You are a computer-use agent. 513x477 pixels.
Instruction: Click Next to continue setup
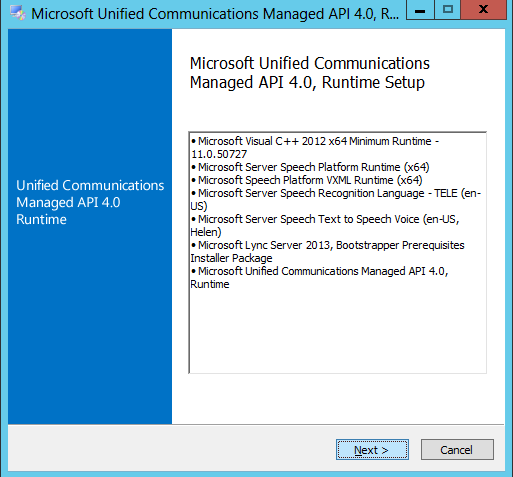pos(372,450)
